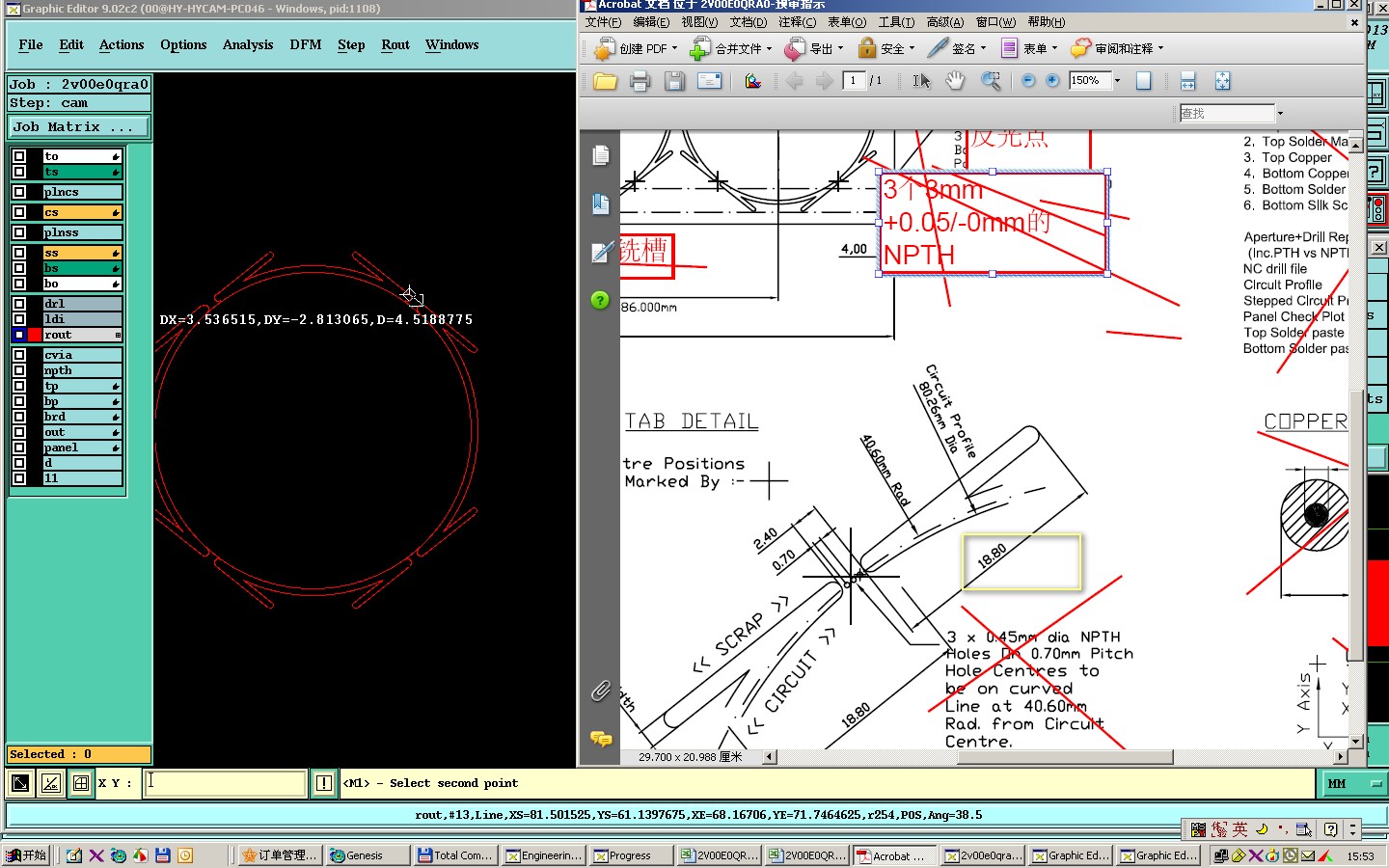This screenshot has height=868, width=1389.
Task: Click the open folder icon in Acrobat
Action: point(605,82)
